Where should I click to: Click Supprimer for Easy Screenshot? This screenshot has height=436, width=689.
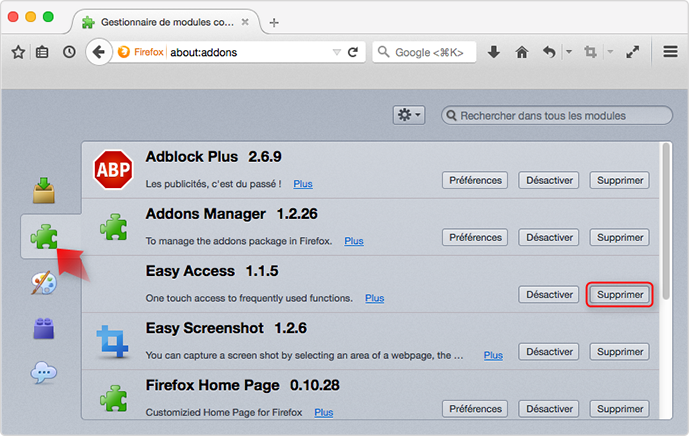[x=620, y=352]
